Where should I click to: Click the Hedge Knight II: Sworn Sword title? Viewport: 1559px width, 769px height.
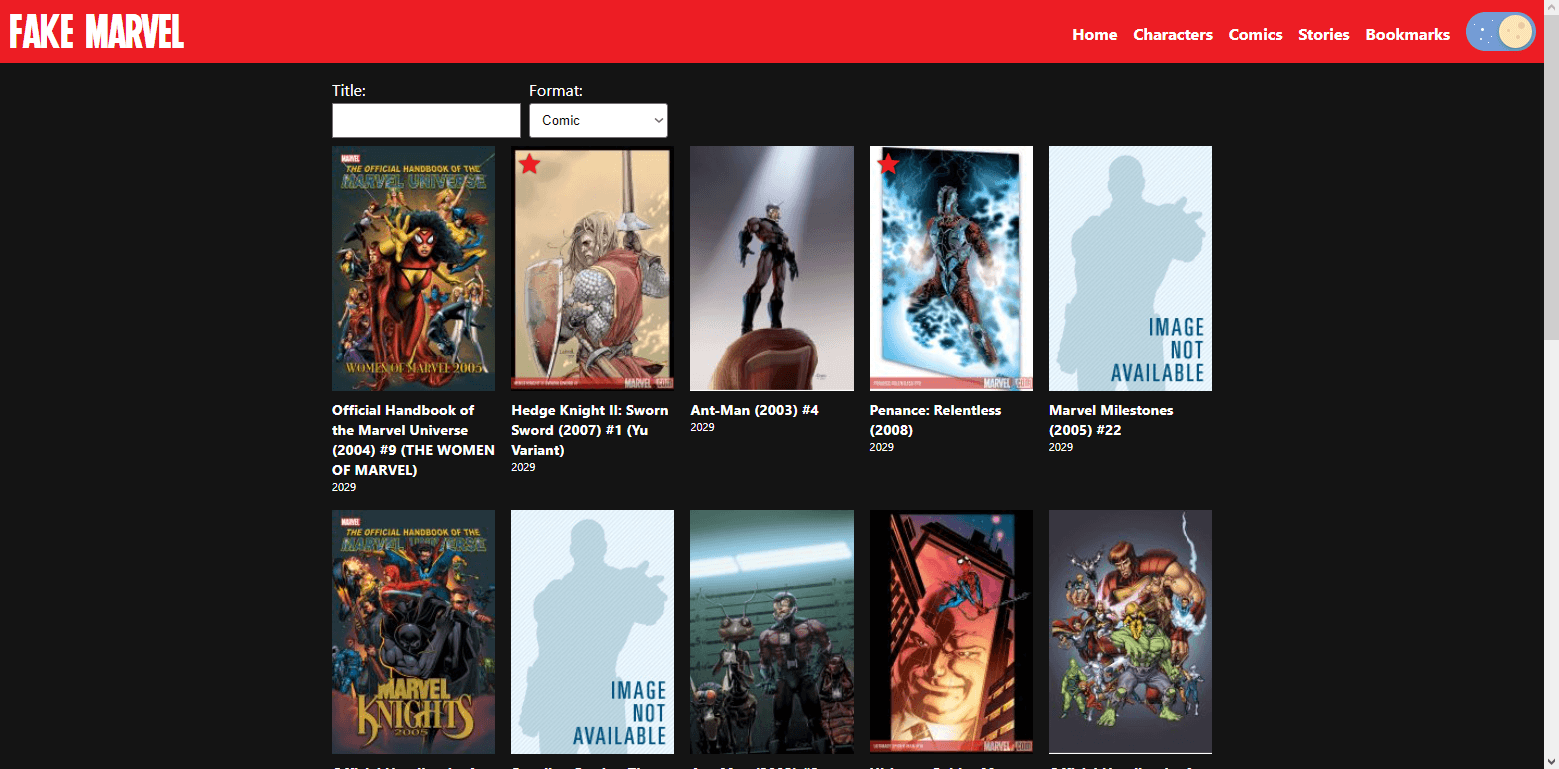[590, 430]
